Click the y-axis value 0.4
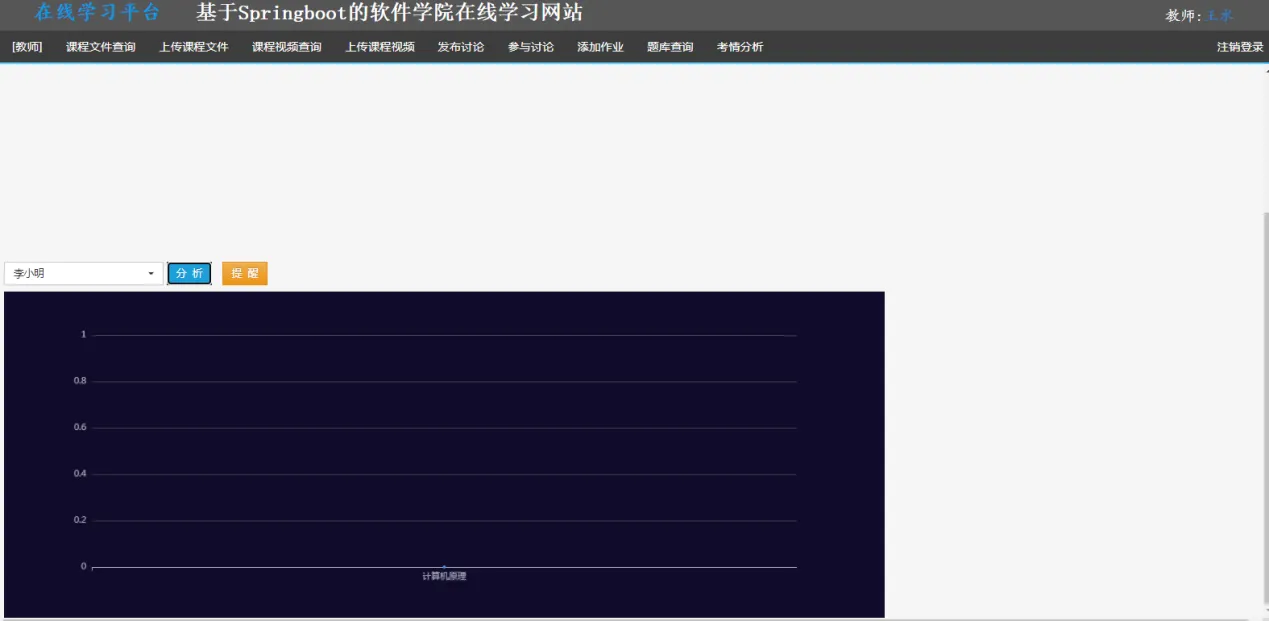This screenshot has width=1269, height=621. click(x=80, y=473)
